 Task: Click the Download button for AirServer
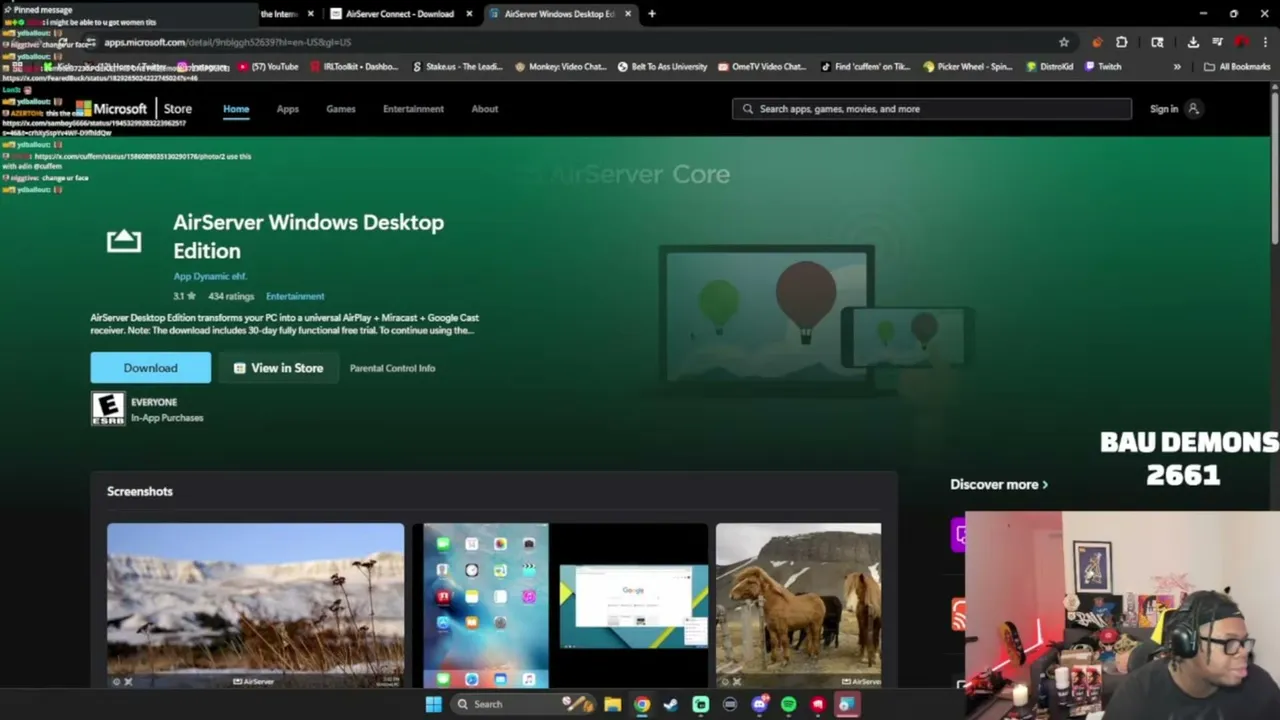point(150,368)
